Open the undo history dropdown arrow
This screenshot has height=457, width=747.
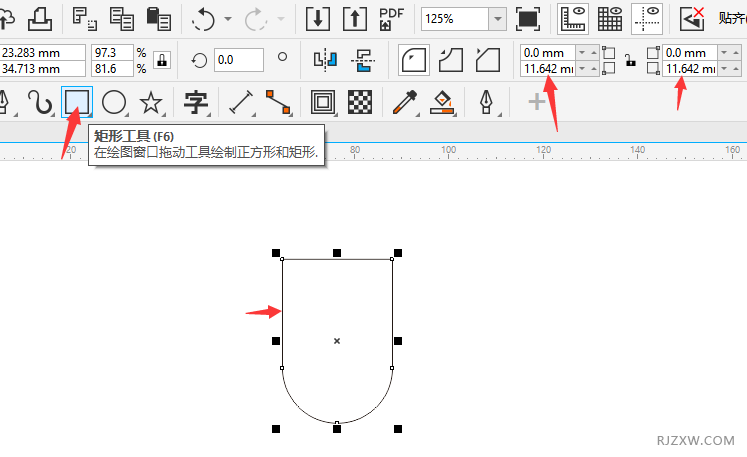click(228, 19)
